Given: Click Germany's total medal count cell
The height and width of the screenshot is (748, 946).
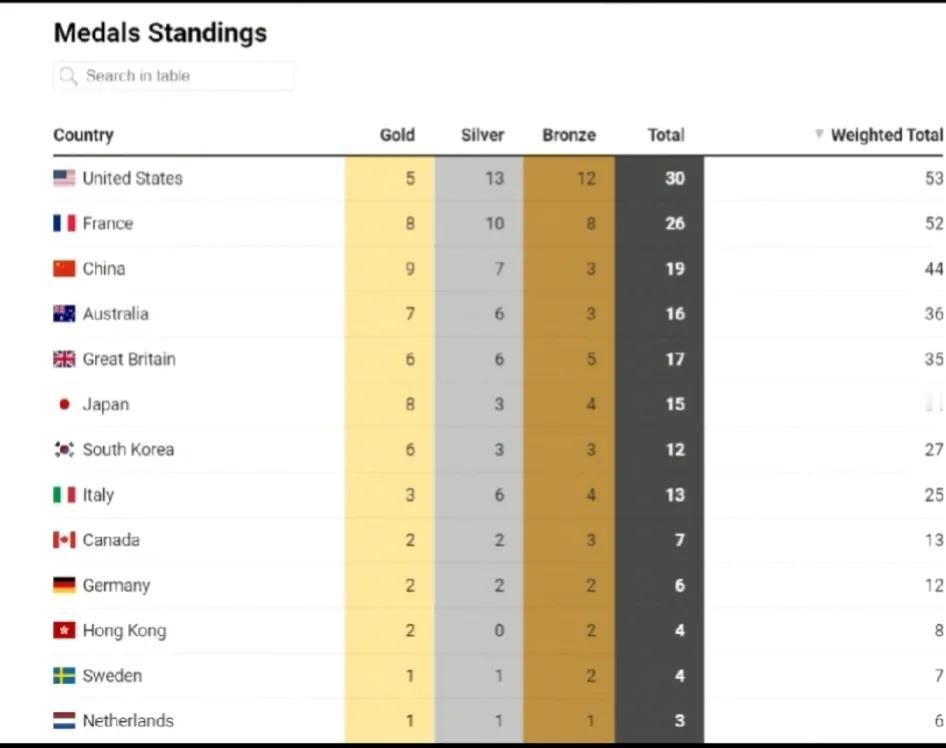Looking at the screenshot, I should [x=679, y=586].
